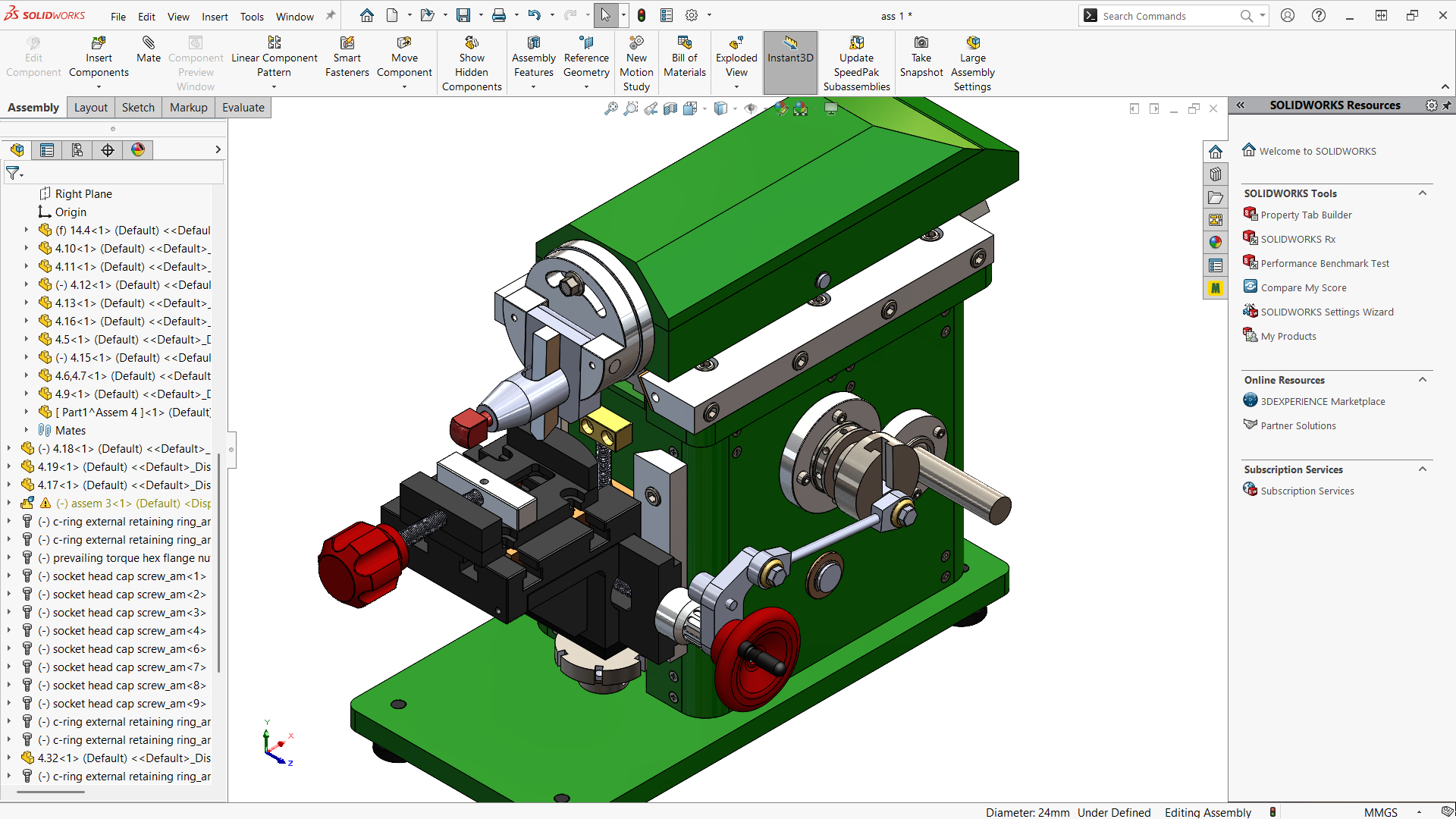Screen dimensions: 1456x819
Task: Open Bill of Materials tool
Action: point(685,57)
